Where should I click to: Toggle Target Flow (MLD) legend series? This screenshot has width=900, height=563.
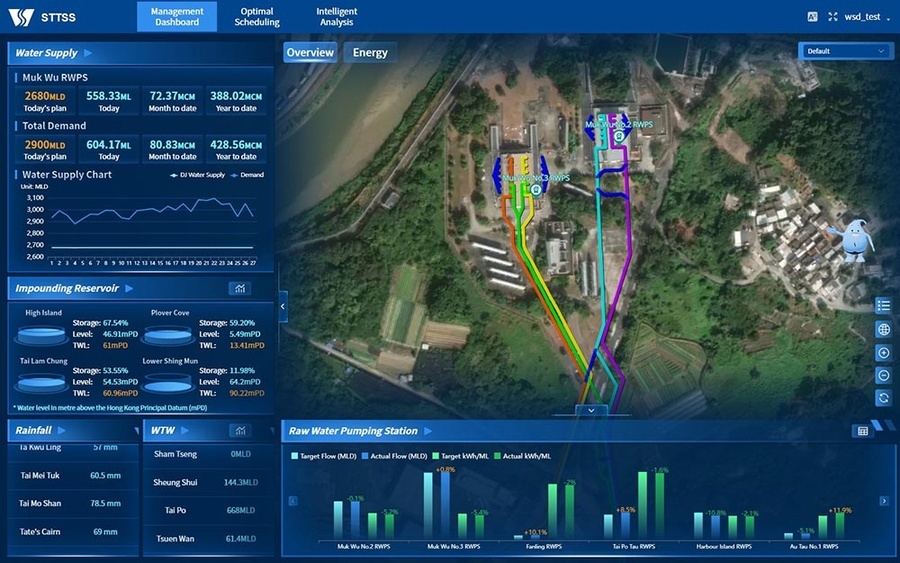[320, 456]
